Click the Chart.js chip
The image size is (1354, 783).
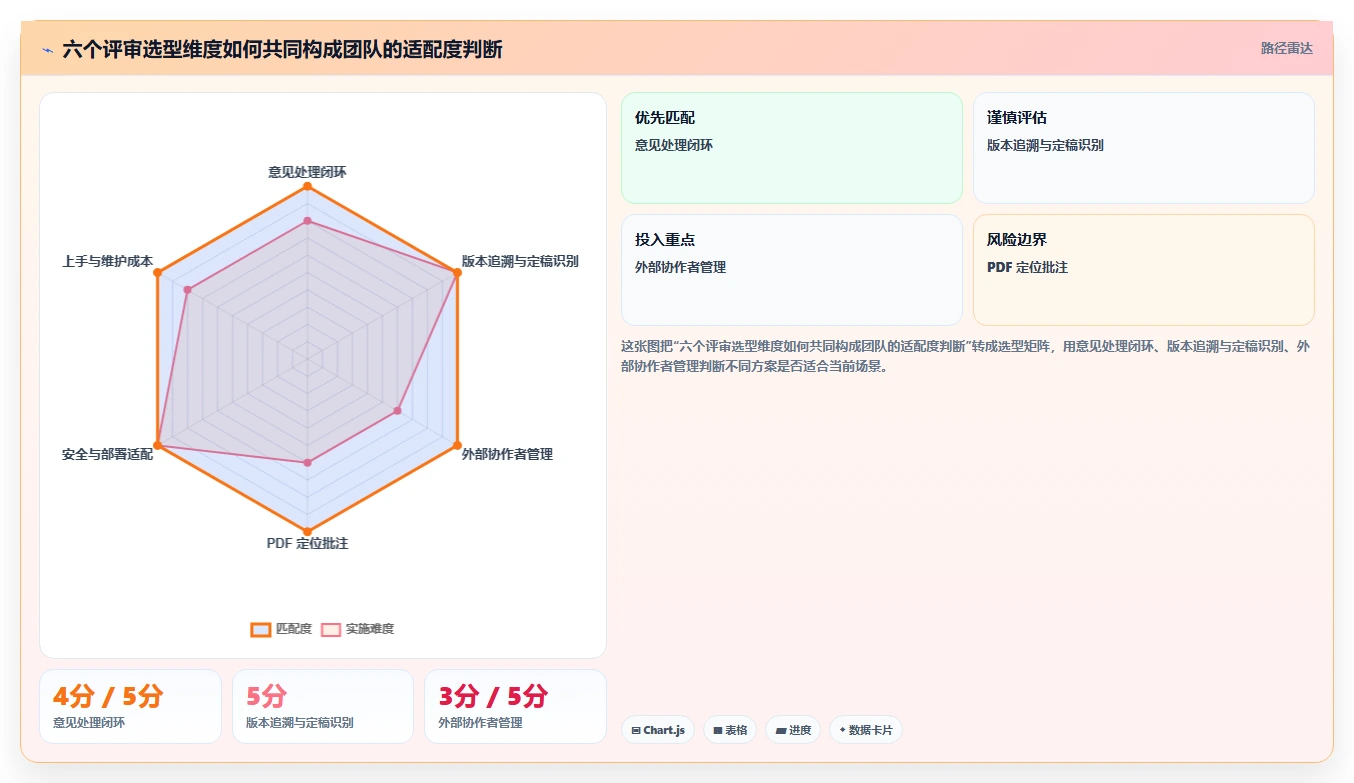pos(658,730)
